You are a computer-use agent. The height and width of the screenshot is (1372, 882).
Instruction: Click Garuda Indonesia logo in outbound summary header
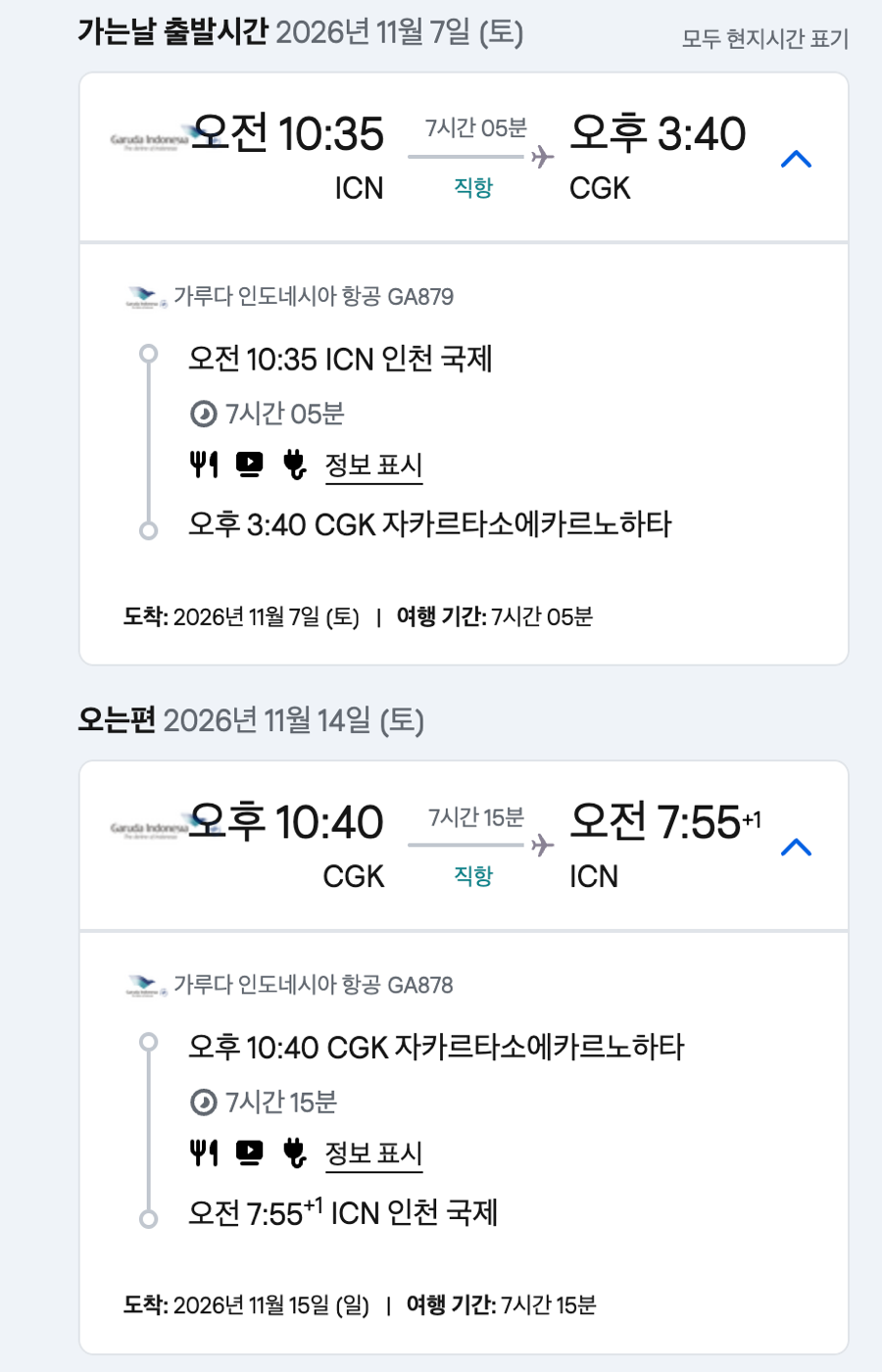click(x=149, y=141)
